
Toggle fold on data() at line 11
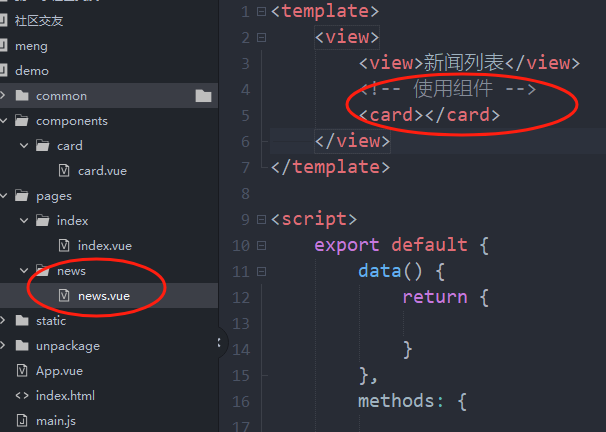262,271
